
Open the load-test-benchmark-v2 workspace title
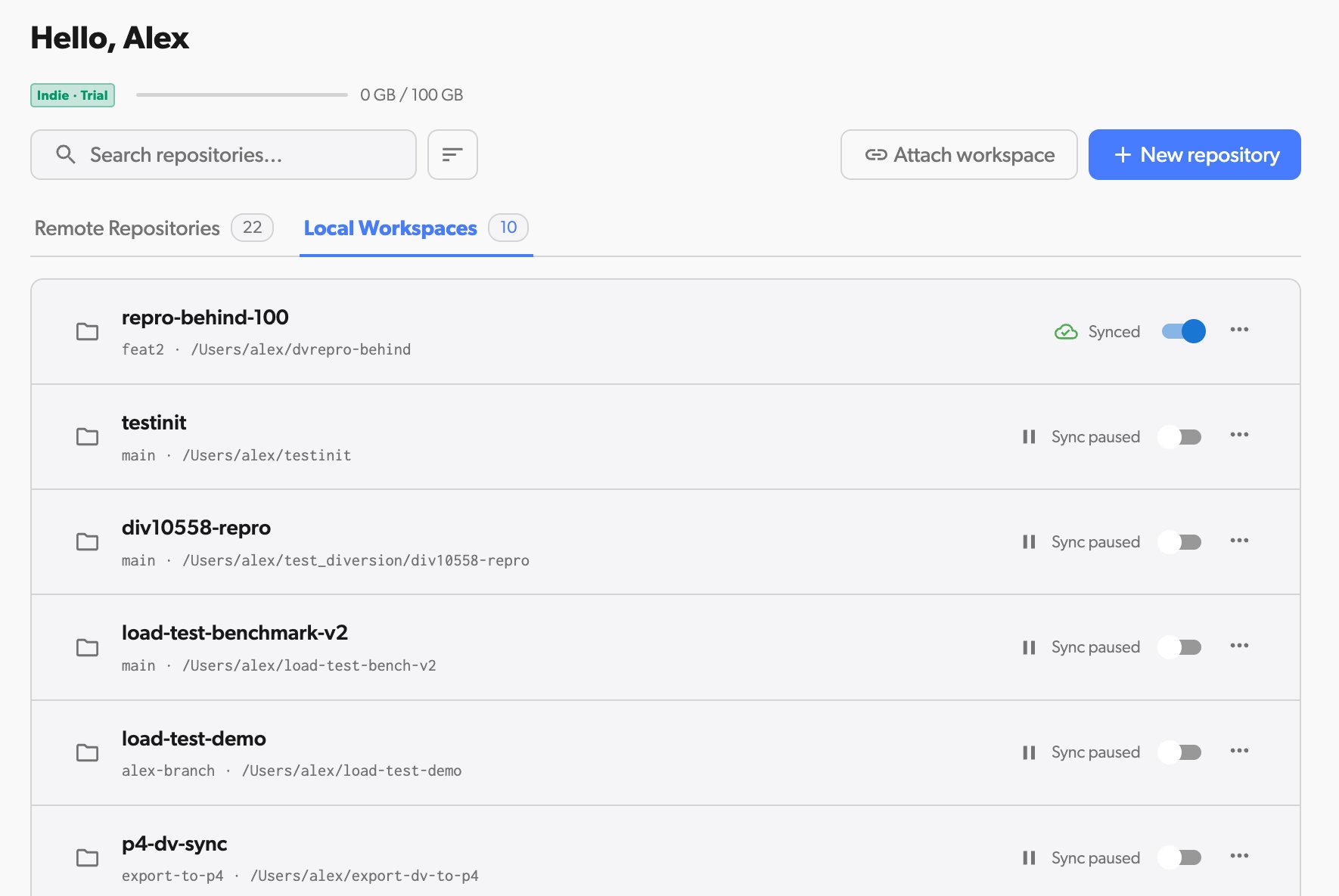235,633
